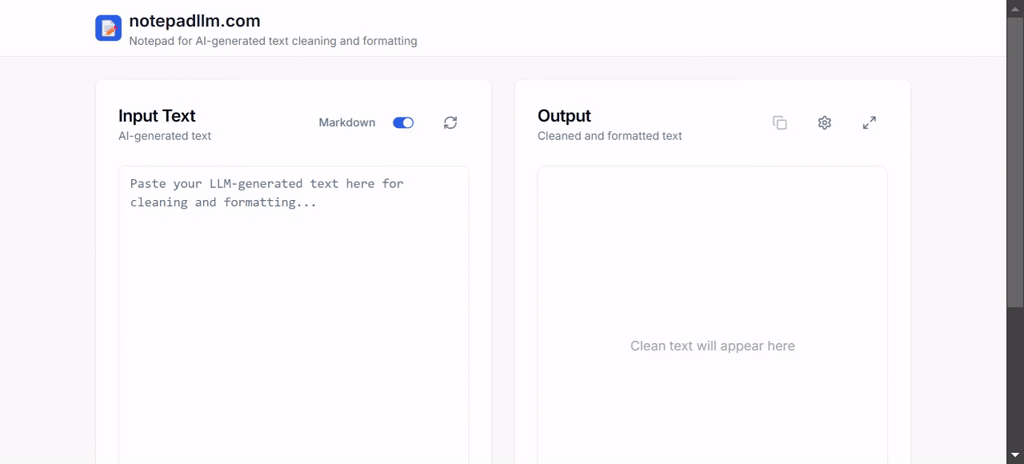Expand output panel with fullscreen arrows icon
The image size is (1024, 464).
[869, 123]
